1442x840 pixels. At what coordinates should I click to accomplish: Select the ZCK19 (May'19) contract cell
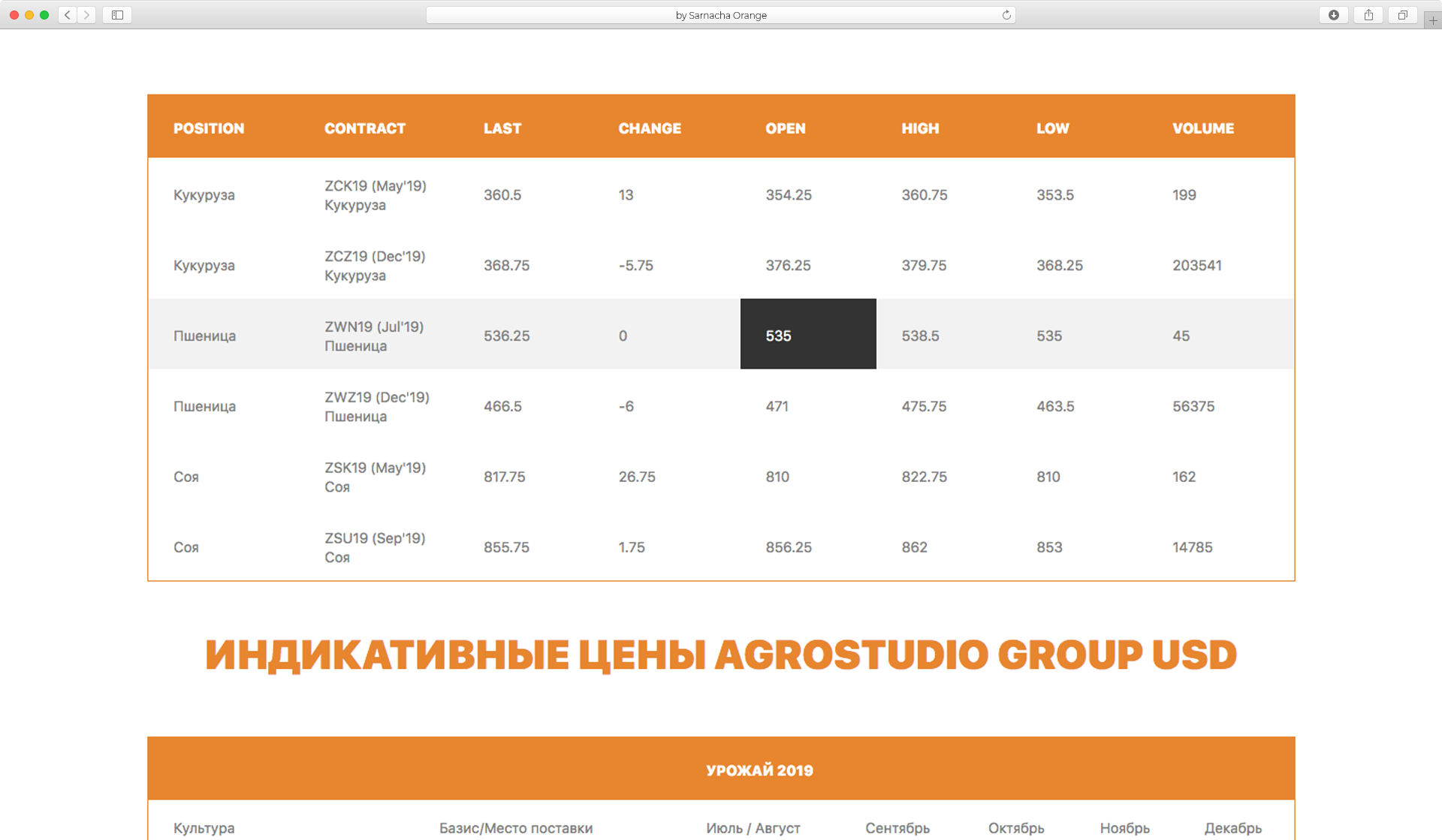pyautogui.click(x=376, y=195)
